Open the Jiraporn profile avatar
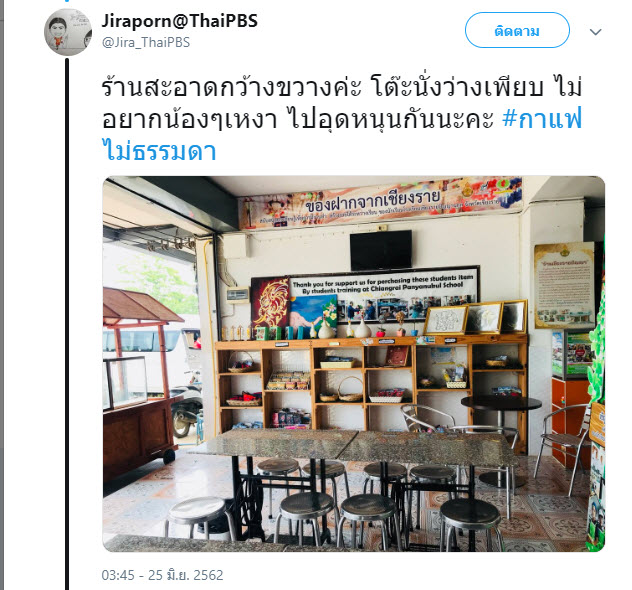 pyautogui.click(x=68, y=32)
